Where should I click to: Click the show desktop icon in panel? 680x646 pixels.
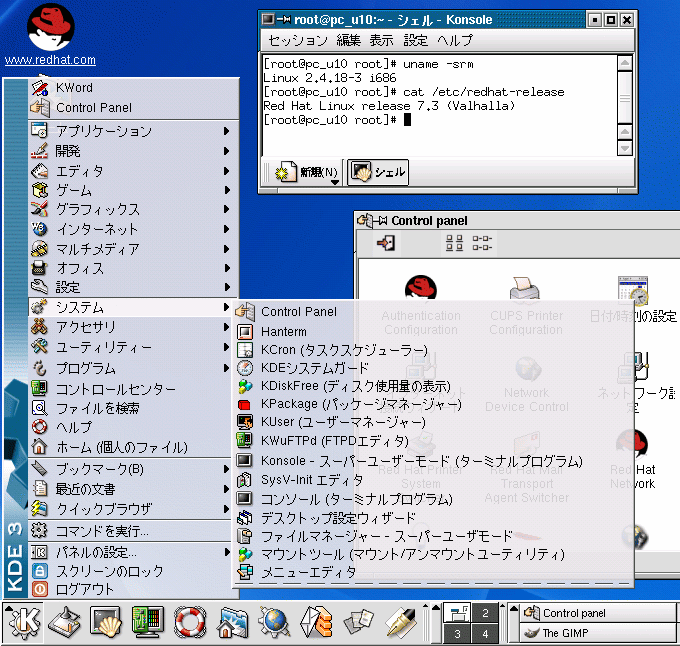click(x=64, y=623)
